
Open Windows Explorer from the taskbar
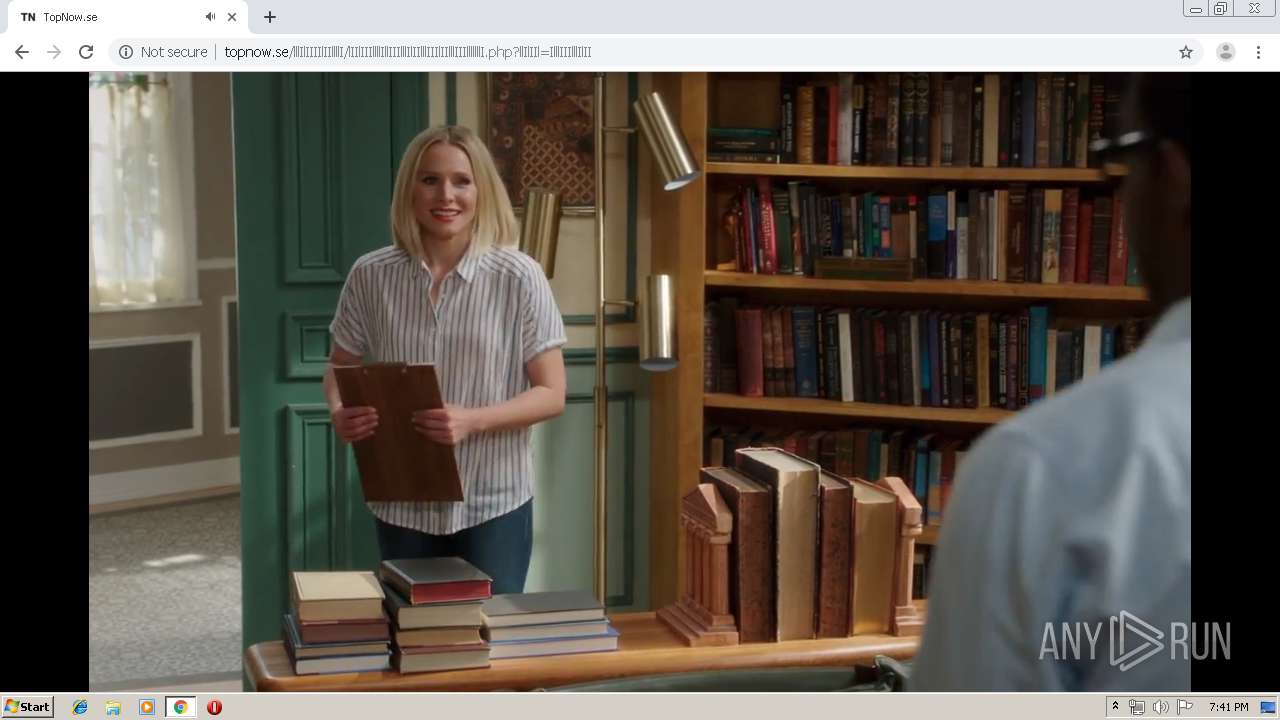pyautogui.click(x=113, y=707)
